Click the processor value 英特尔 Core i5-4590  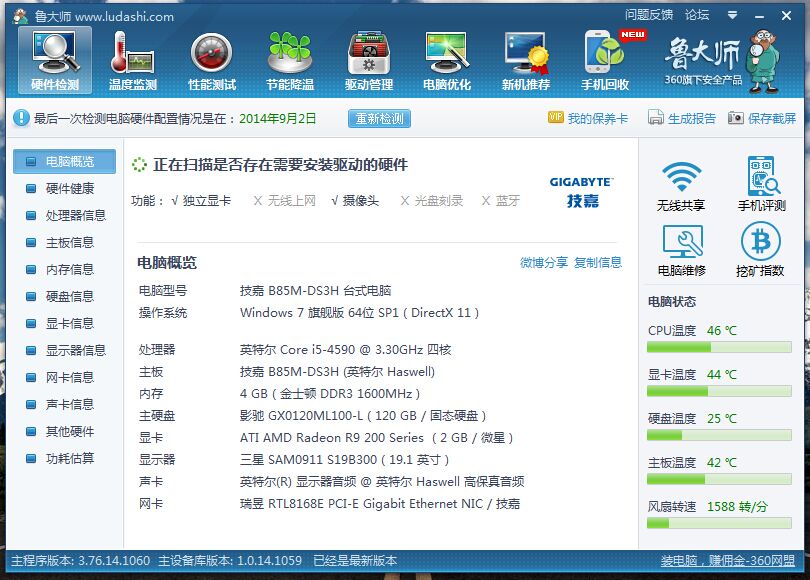point(346,350)
